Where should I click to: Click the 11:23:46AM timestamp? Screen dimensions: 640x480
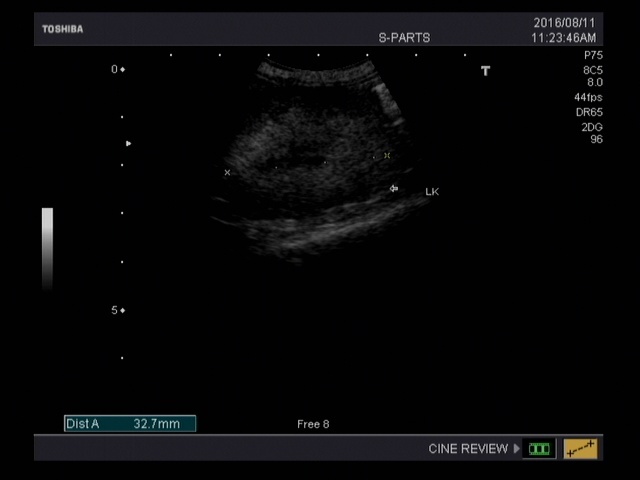click(564, 38)
